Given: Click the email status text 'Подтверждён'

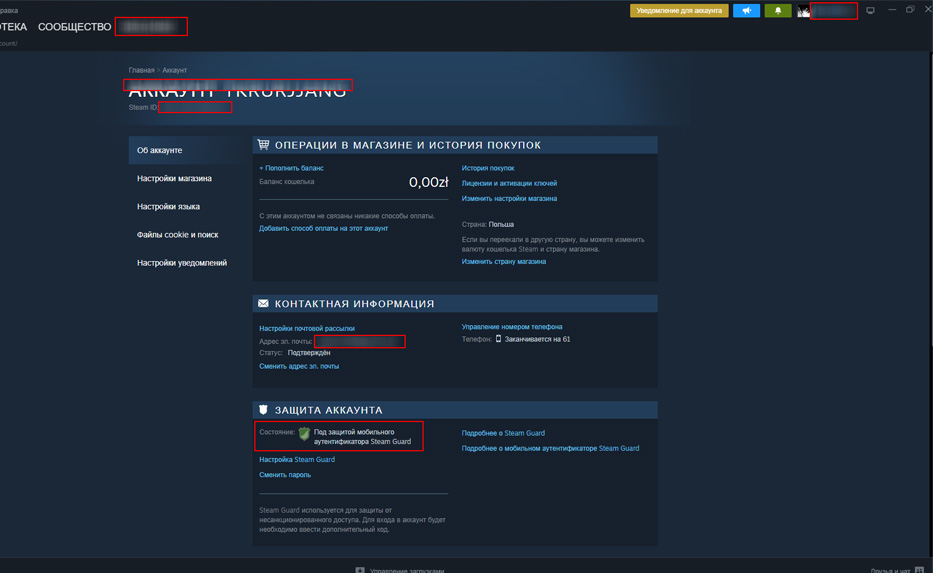Looking at the screenshot, I should click(309, 353).
